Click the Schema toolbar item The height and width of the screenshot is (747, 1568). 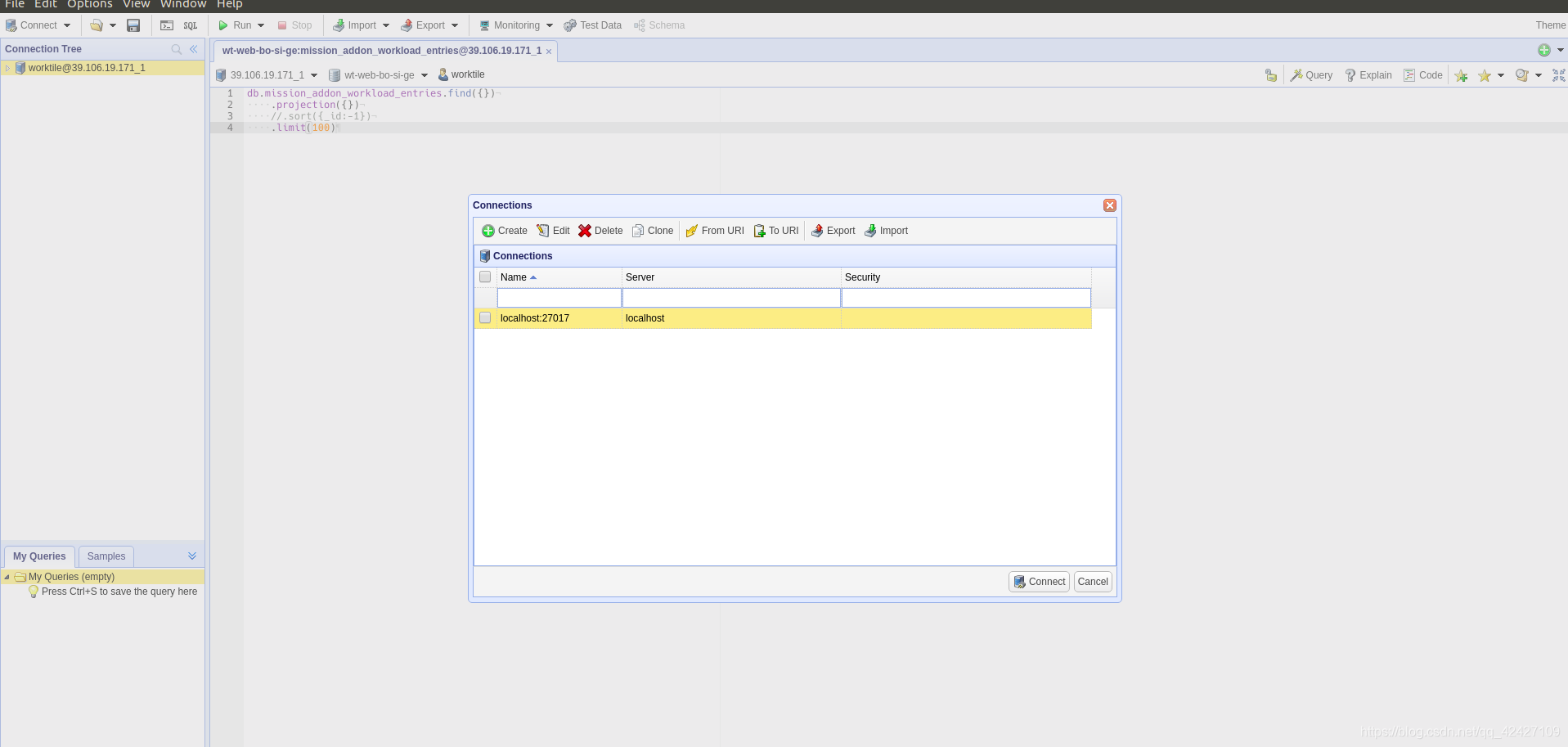659,25
